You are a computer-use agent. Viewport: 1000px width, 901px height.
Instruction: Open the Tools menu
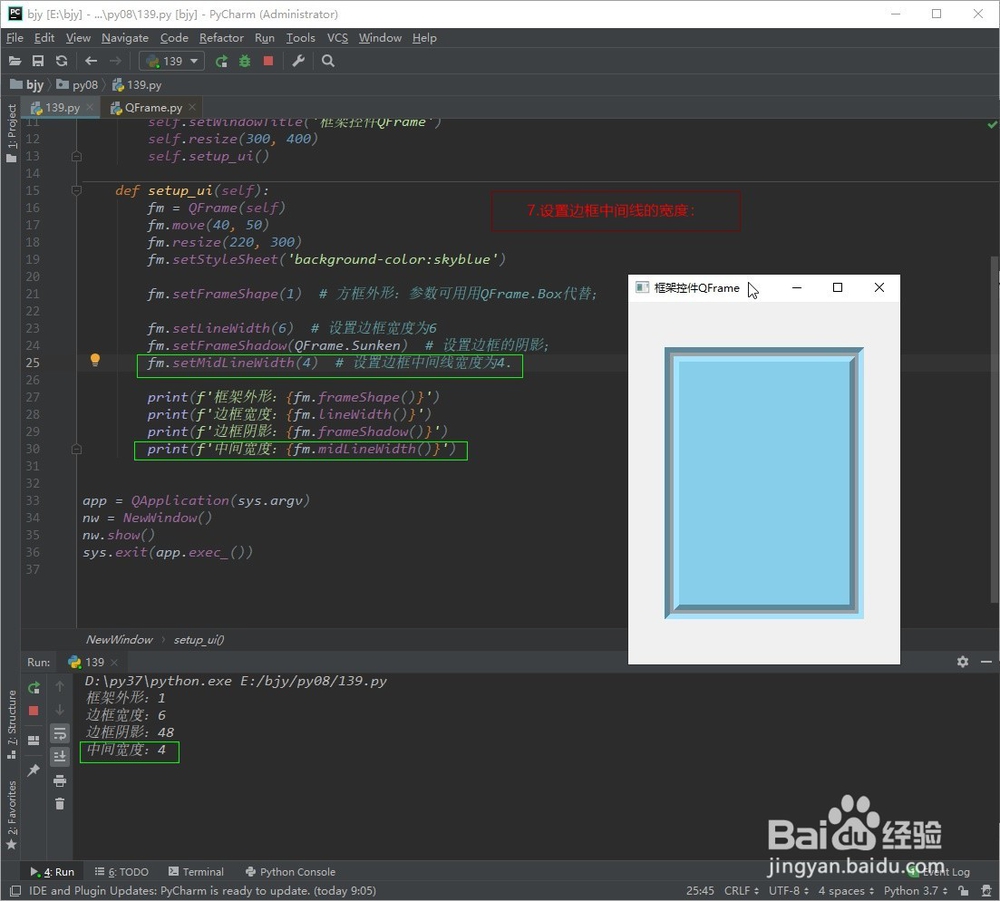click(300, 38)
